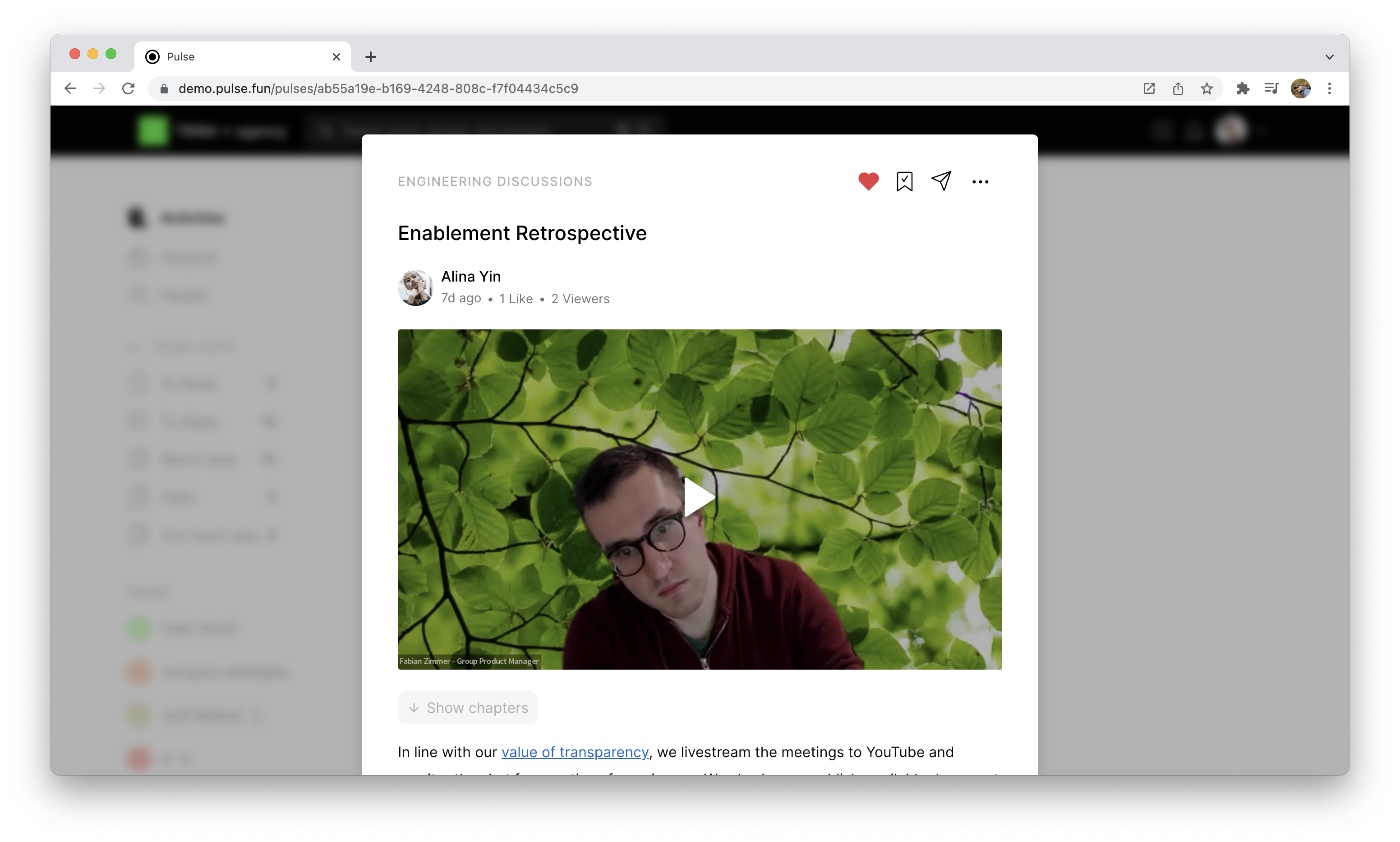
Task: Bookmark this page with star icon
Action: [1207, 88]
